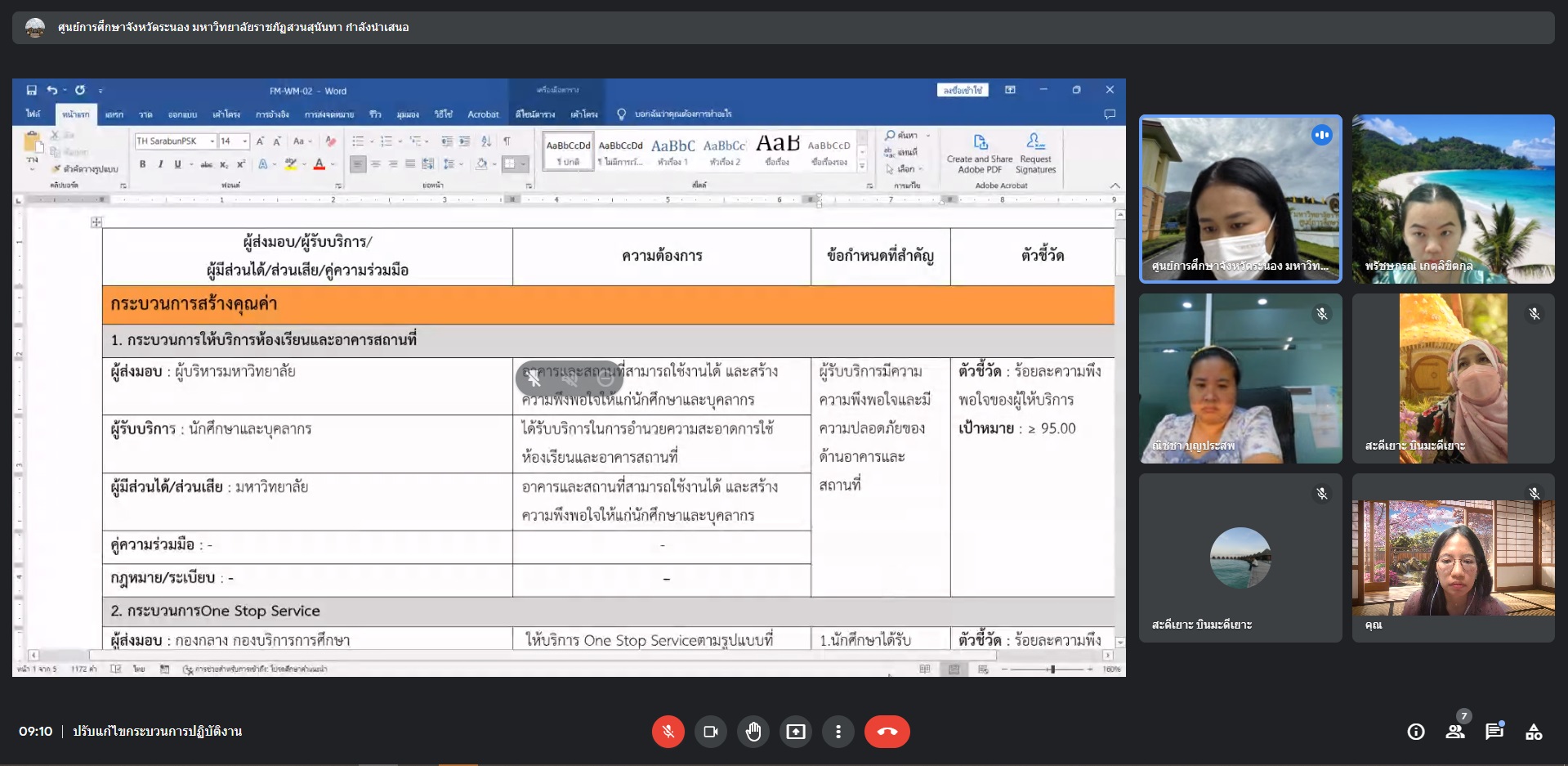
Task: Switch to the Acrobat ribbon tab
Action: 482,114
